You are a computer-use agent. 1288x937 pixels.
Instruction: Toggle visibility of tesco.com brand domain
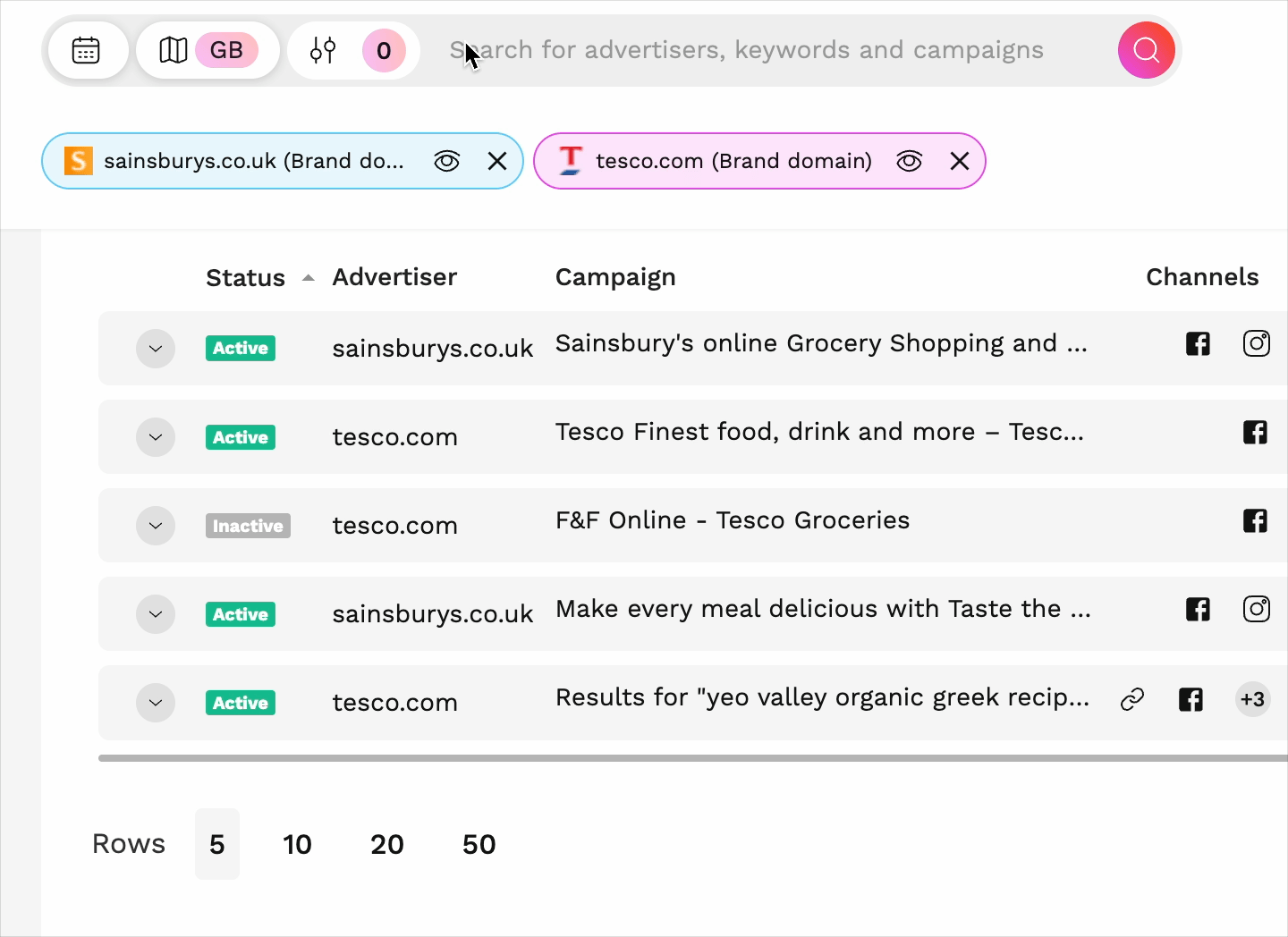[909, 161]
